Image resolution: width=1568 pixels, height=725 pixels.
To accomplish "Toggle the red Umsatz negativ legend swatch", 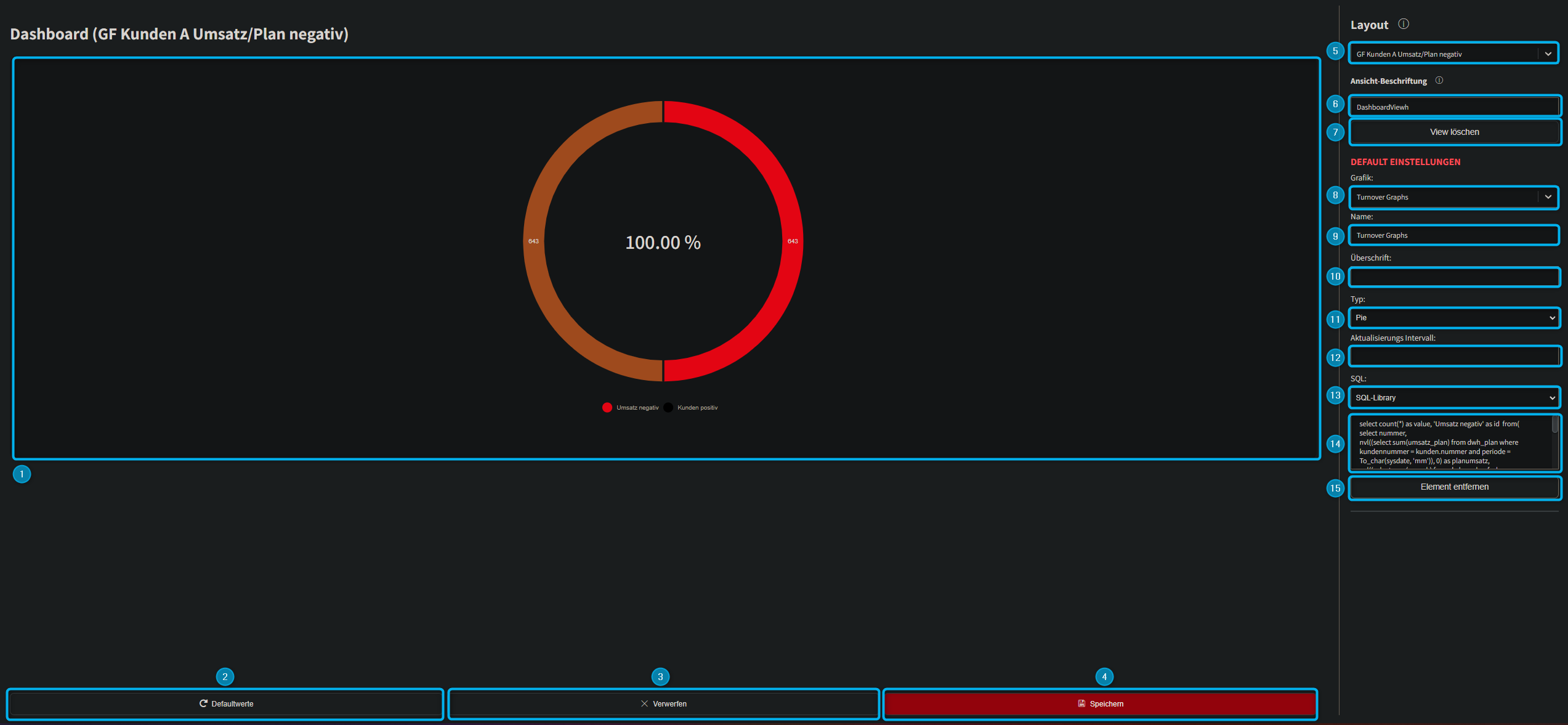I will click(607, 408).
